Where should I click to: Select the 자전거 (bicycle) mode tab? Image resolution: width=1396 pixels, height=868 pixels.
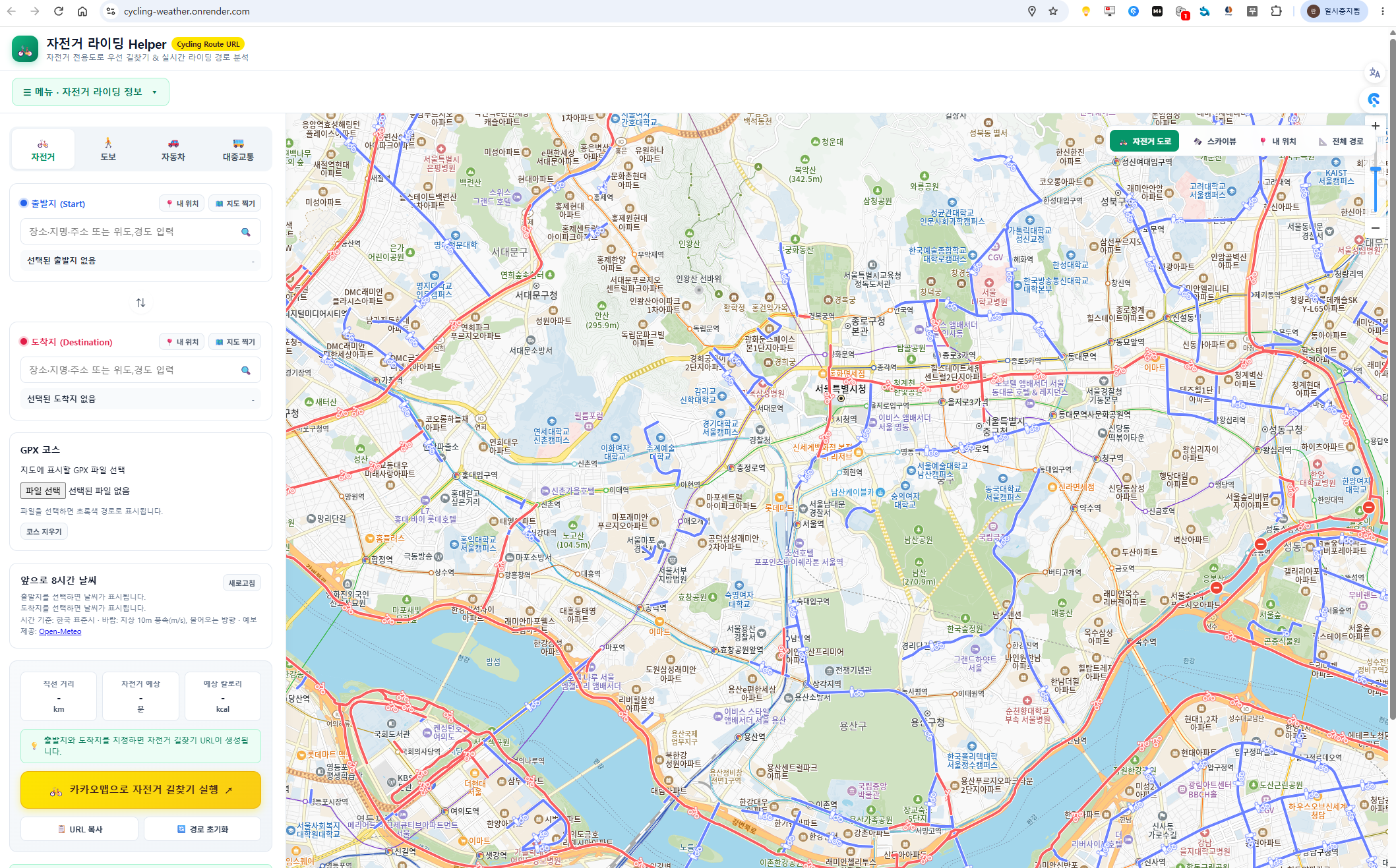point(43,150)
